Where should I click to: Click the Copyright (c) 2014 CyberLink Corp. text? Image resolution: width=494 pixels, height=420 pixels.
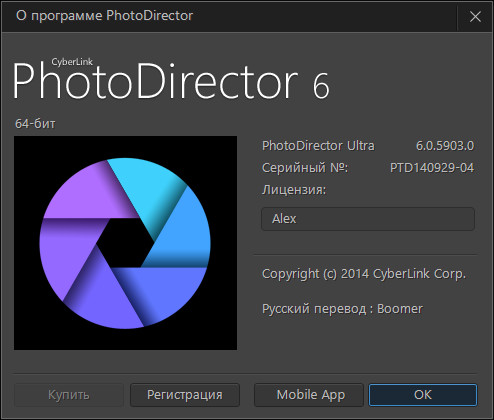point(364,274)
